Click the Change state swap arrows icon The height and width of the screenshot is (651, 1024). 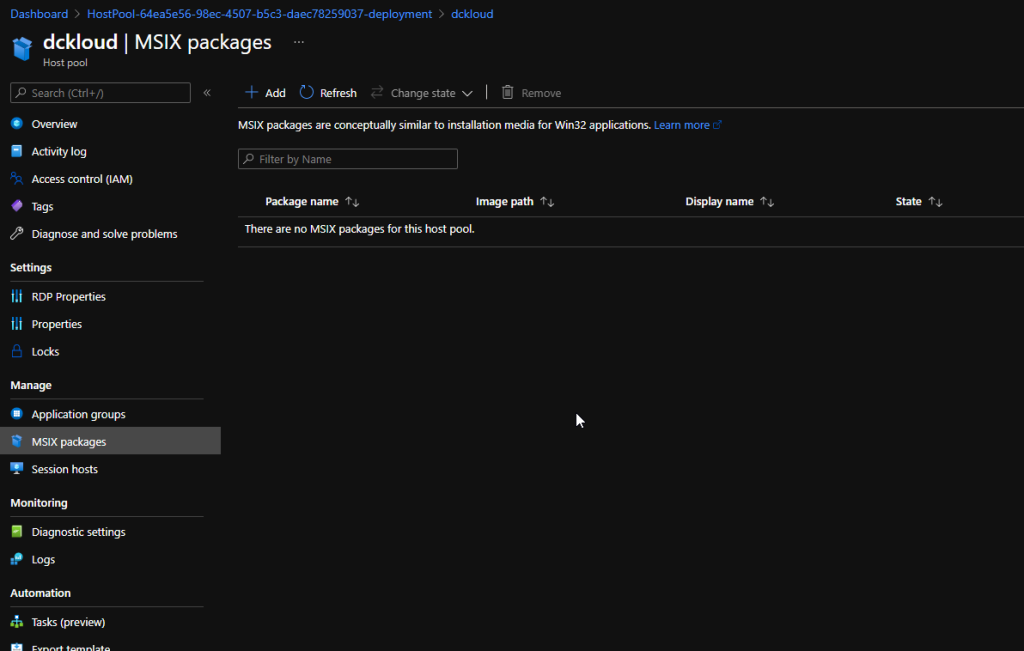tap(377, 92)
